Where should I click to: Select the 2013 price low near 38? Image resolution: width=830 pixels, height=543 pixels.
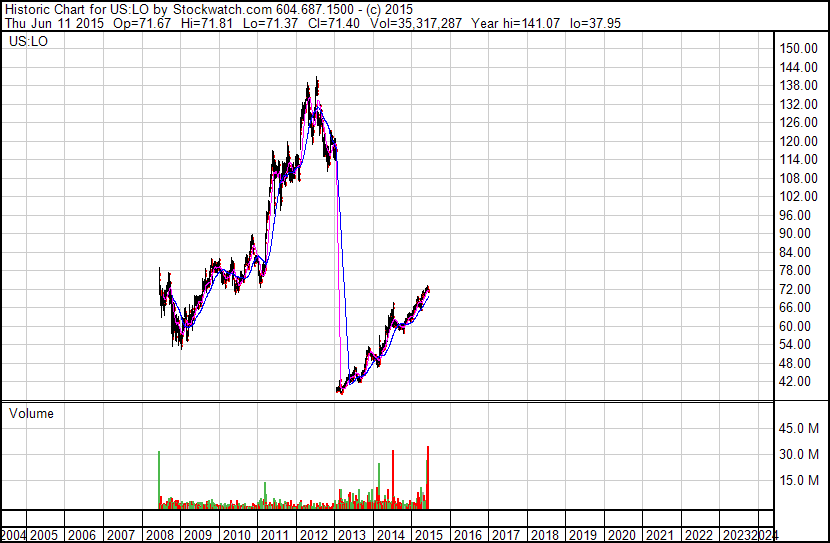coord(340,392)
